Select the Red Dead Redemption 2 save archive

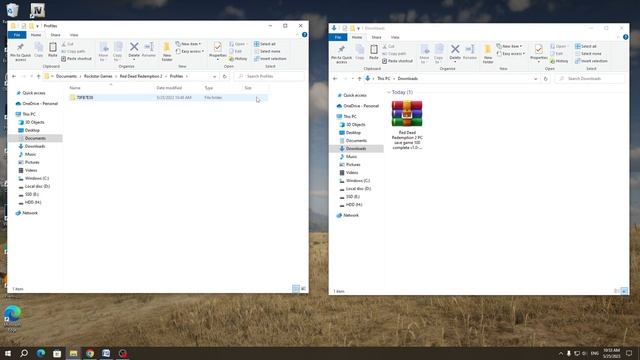(x=407, y=125)
